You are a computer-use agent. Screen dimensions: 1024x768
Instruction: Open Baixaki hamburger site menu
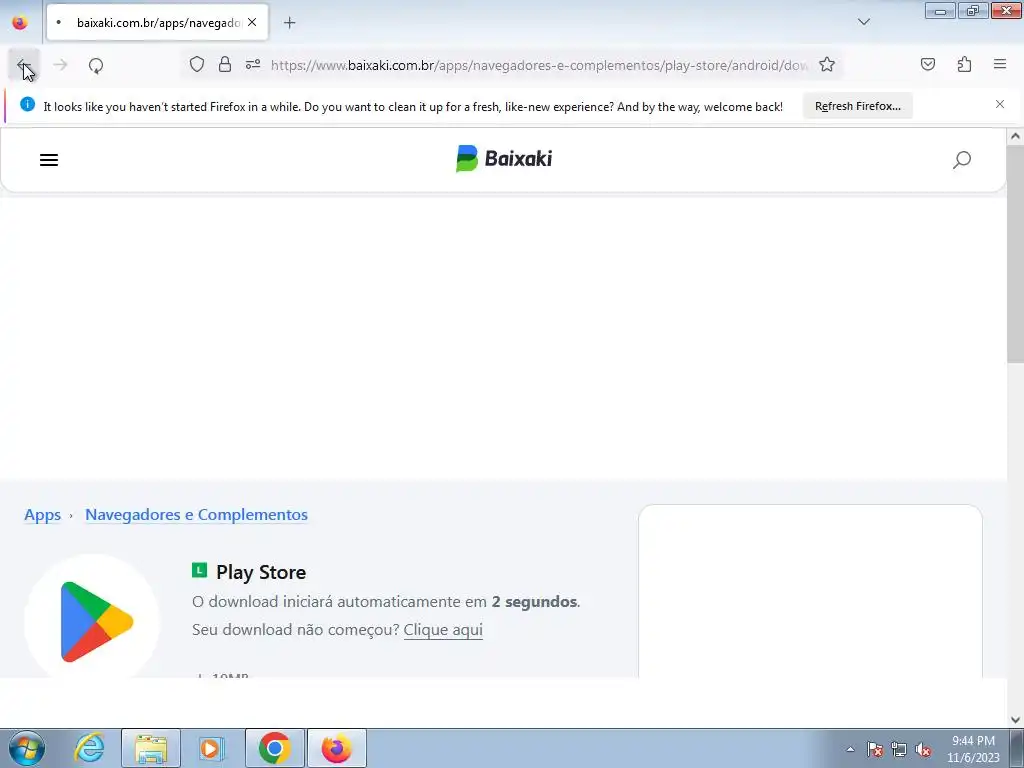(49, 160)
